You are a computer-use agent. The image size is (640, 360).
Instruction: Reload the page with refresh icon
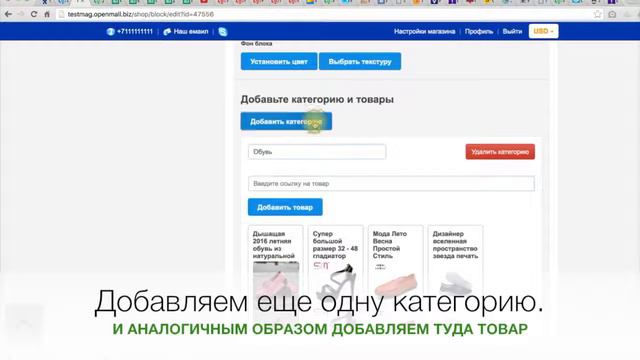(34, 14)
